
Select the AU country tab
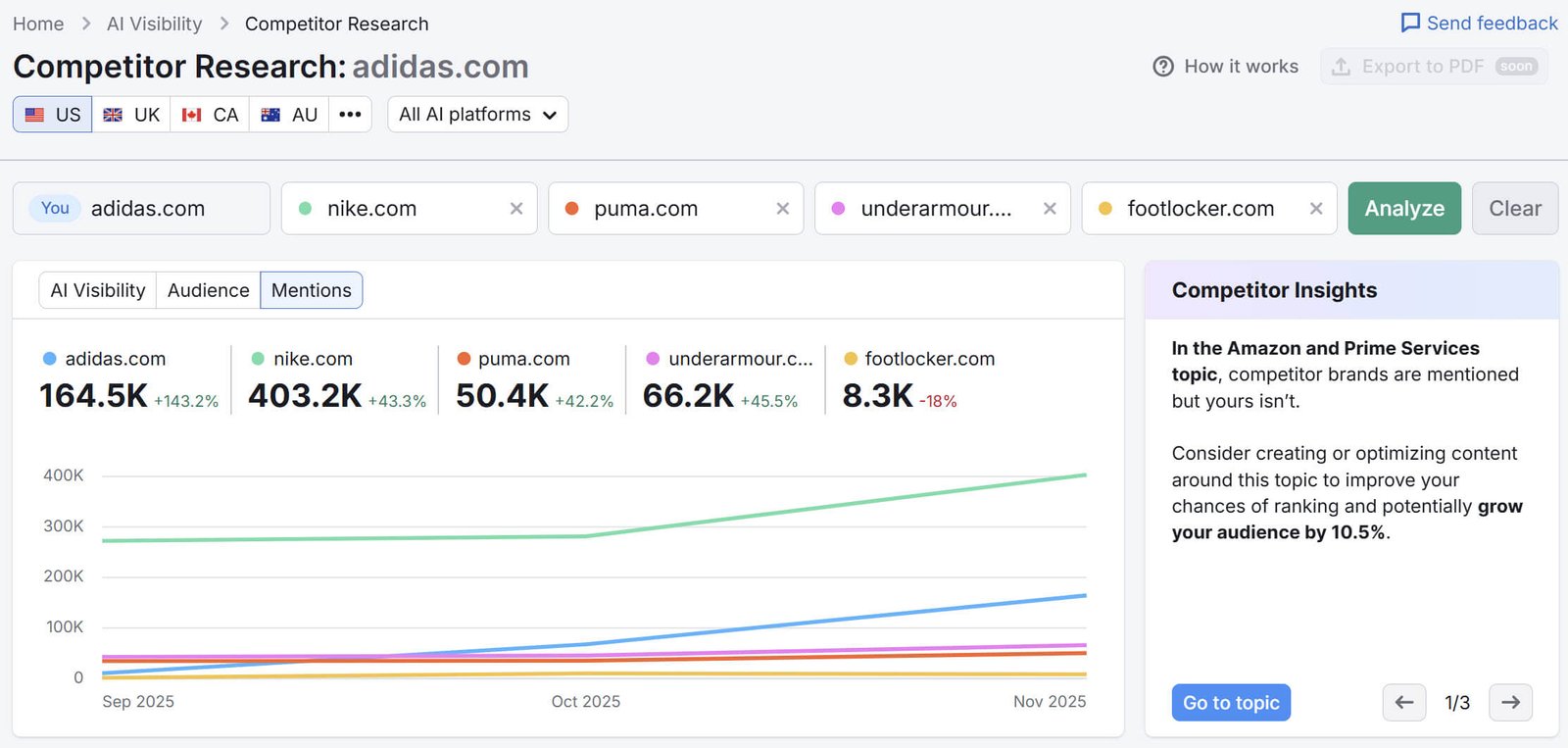point(289,114)
